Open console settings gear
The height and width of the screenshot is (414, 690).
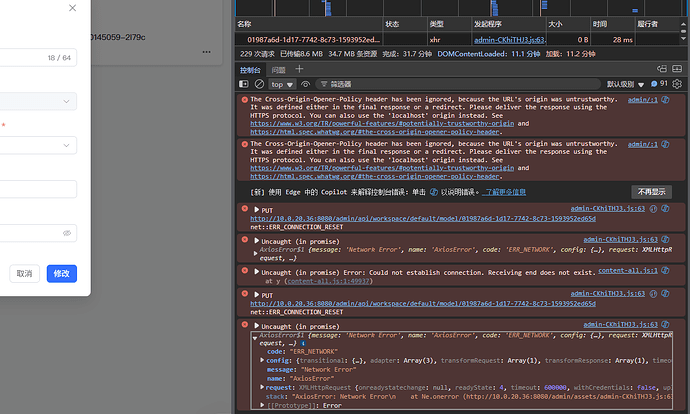[677, 84]
